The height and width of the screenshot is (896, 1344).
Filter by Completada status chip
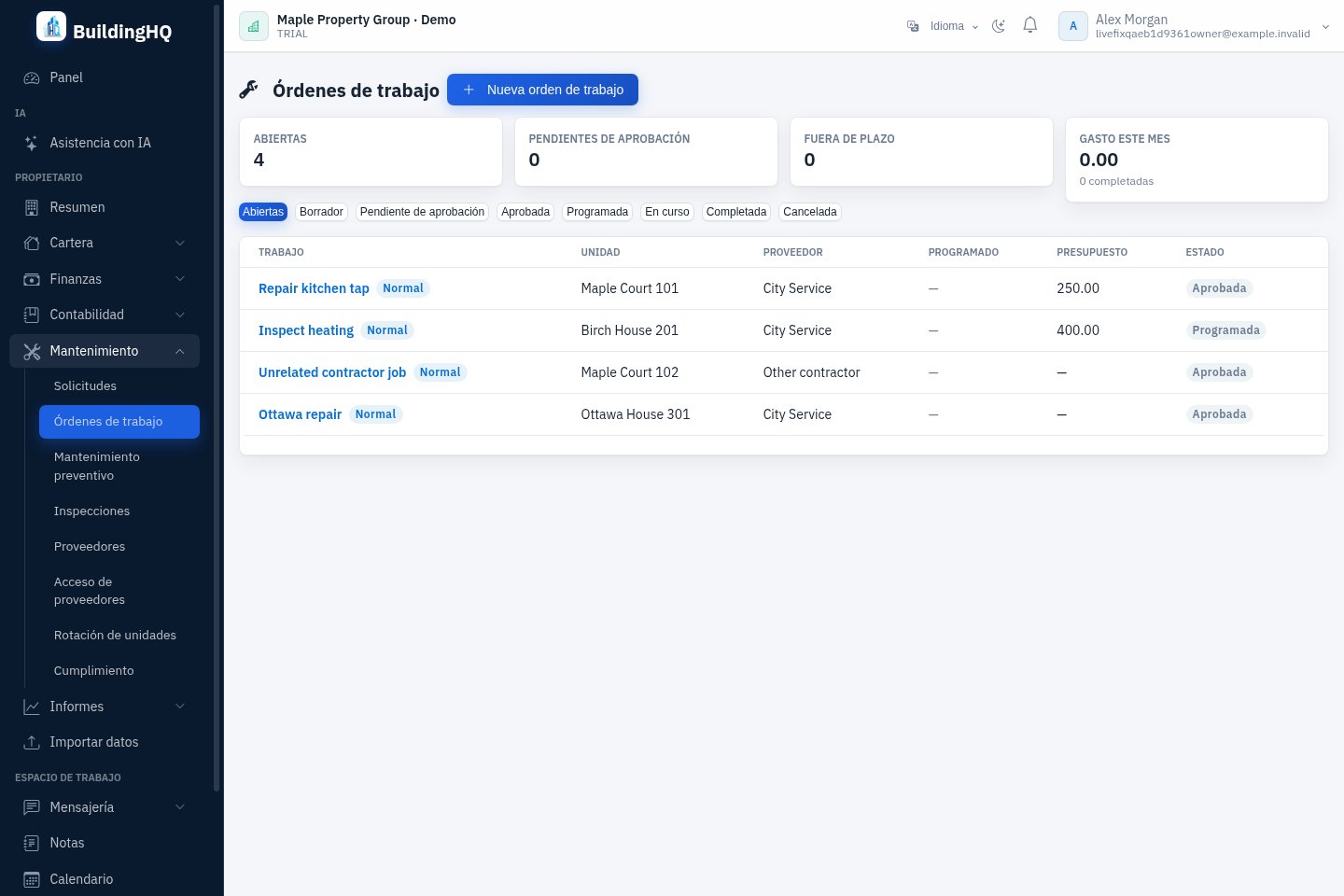[x=736, y=212]
